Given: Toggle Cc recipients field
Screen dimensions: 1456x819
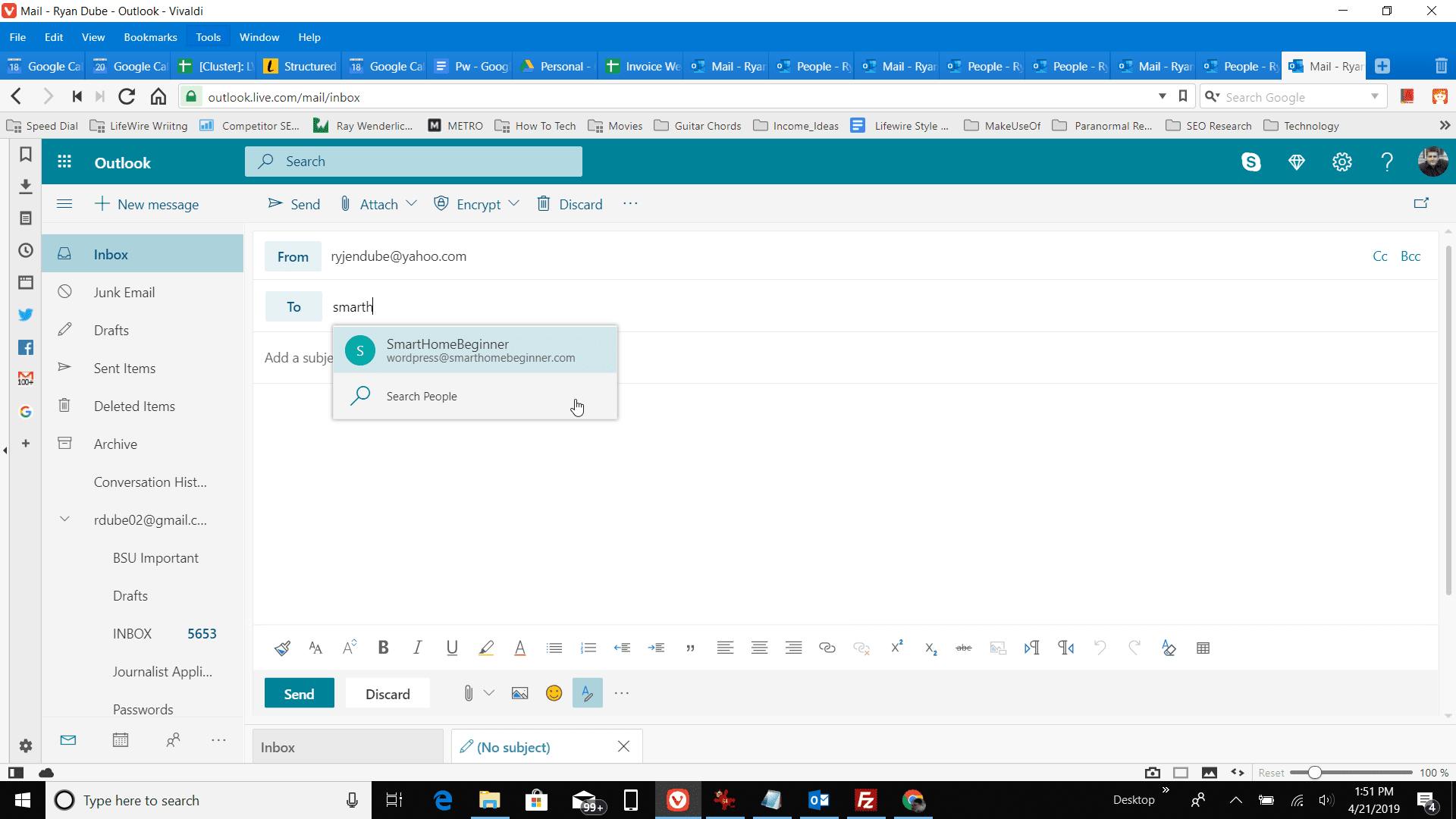Looking at the screenshot, I should (x=1381, y=256).
